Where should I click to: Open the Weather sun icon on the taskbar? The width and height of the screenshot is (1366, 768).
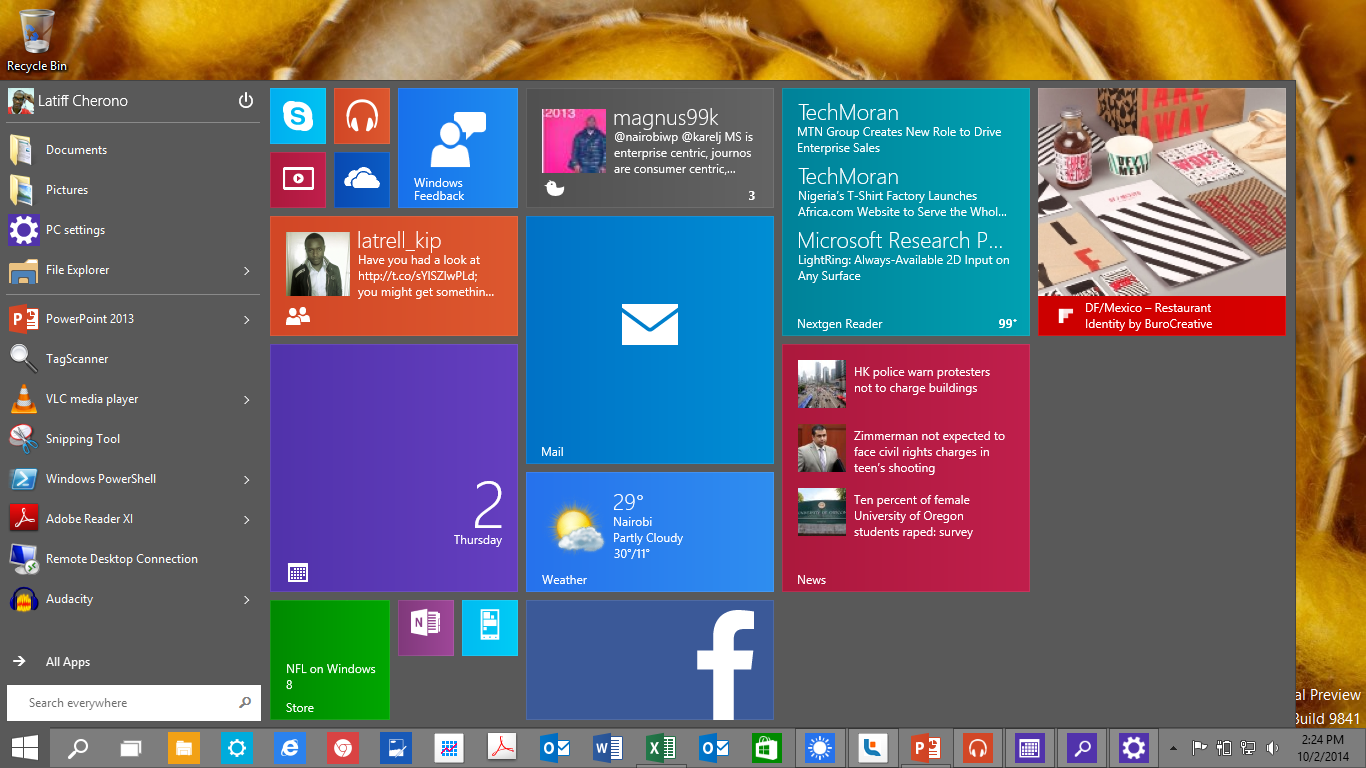tap(820, 747)
